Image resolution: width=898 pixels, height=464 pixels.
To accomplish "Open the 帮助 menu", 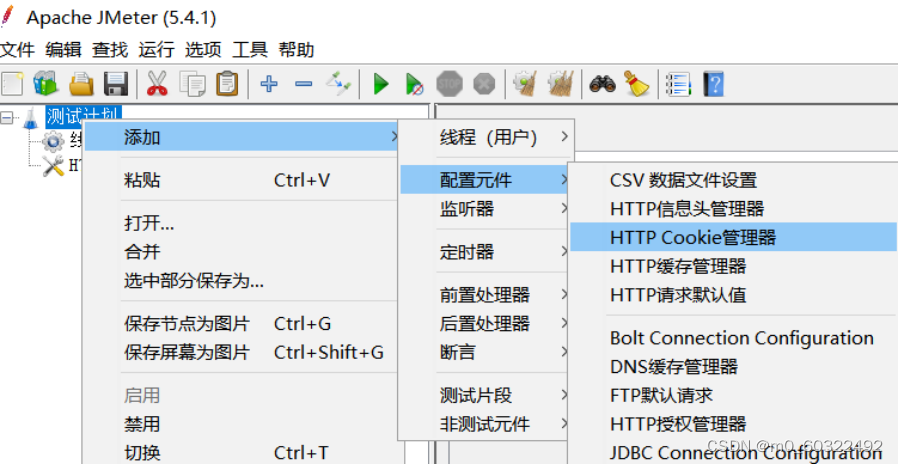I will [296, 50].
